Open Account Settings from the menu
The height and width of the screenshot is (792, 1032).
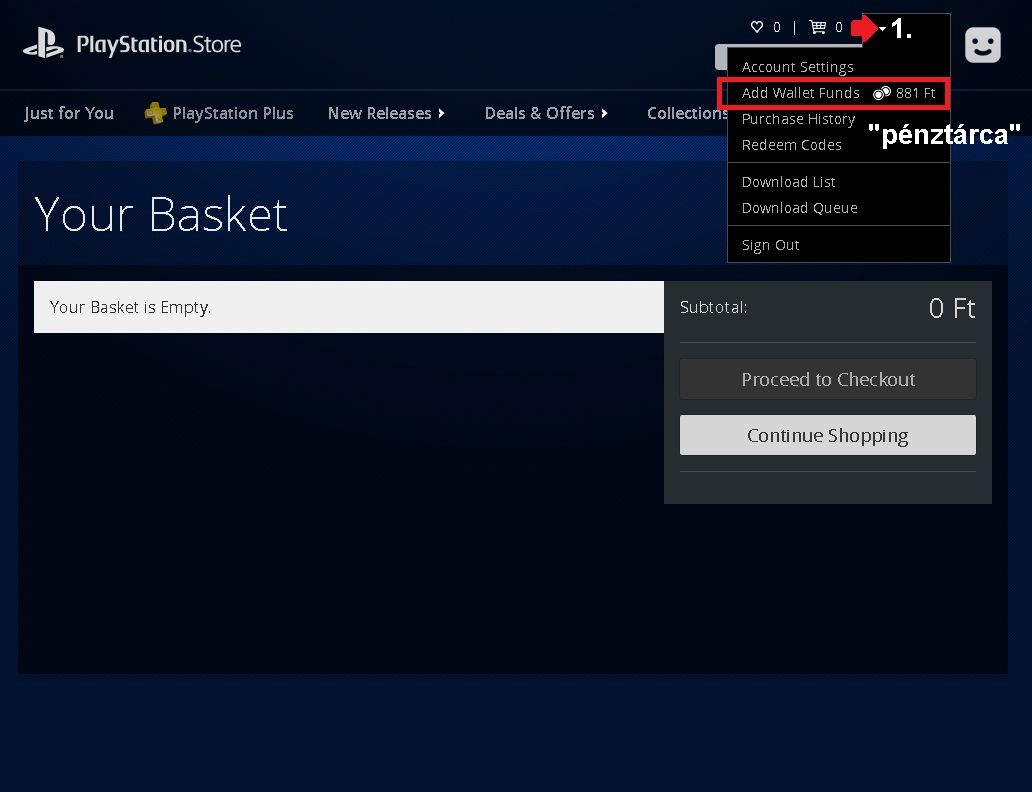tap(797, 67)
